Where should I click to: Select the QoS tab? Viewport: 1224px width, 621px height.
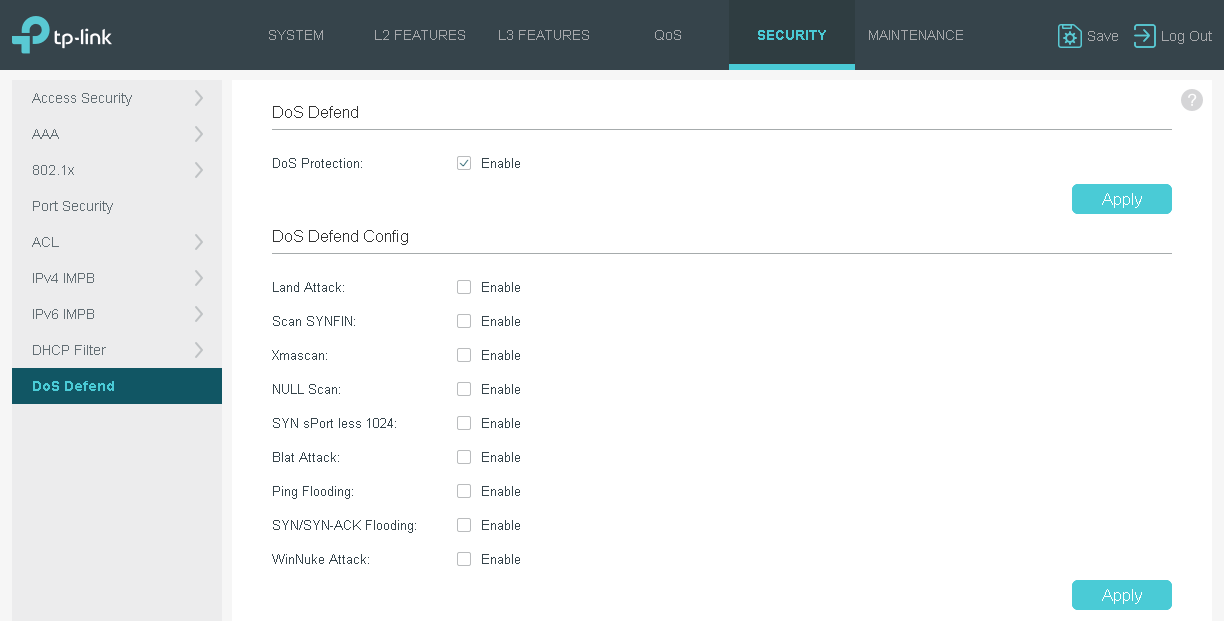coord(668,35)
